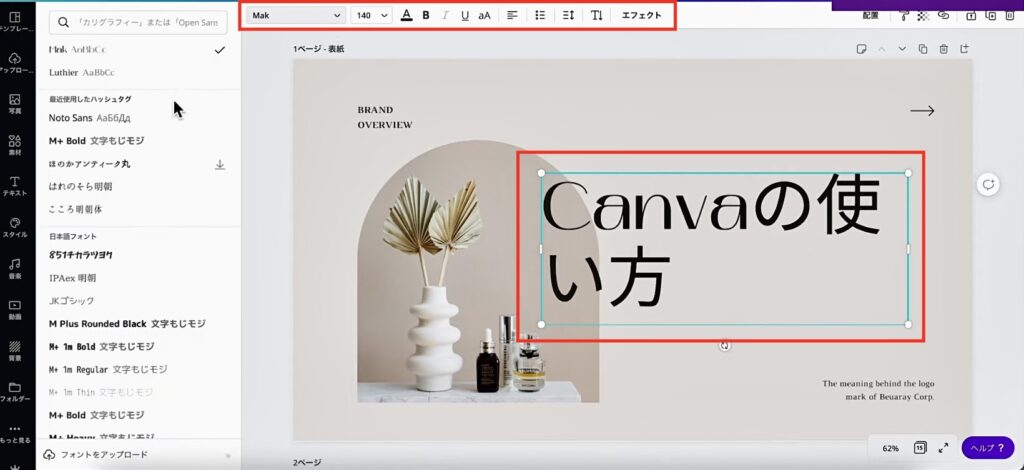Open the font size 140 dropdown
The image size is (1024, 470).
371,15
